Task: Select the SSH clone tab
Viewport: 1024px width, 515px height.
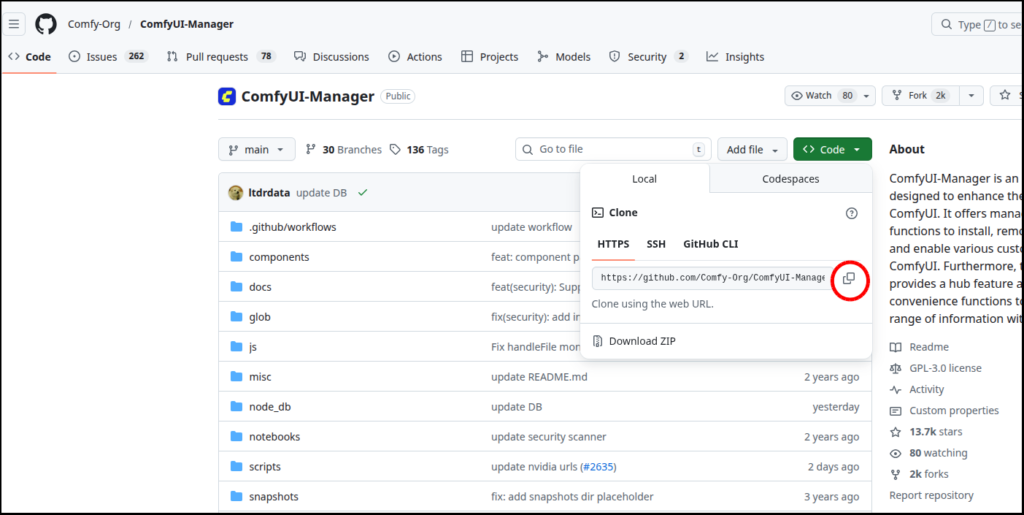Action: (655, 244)
